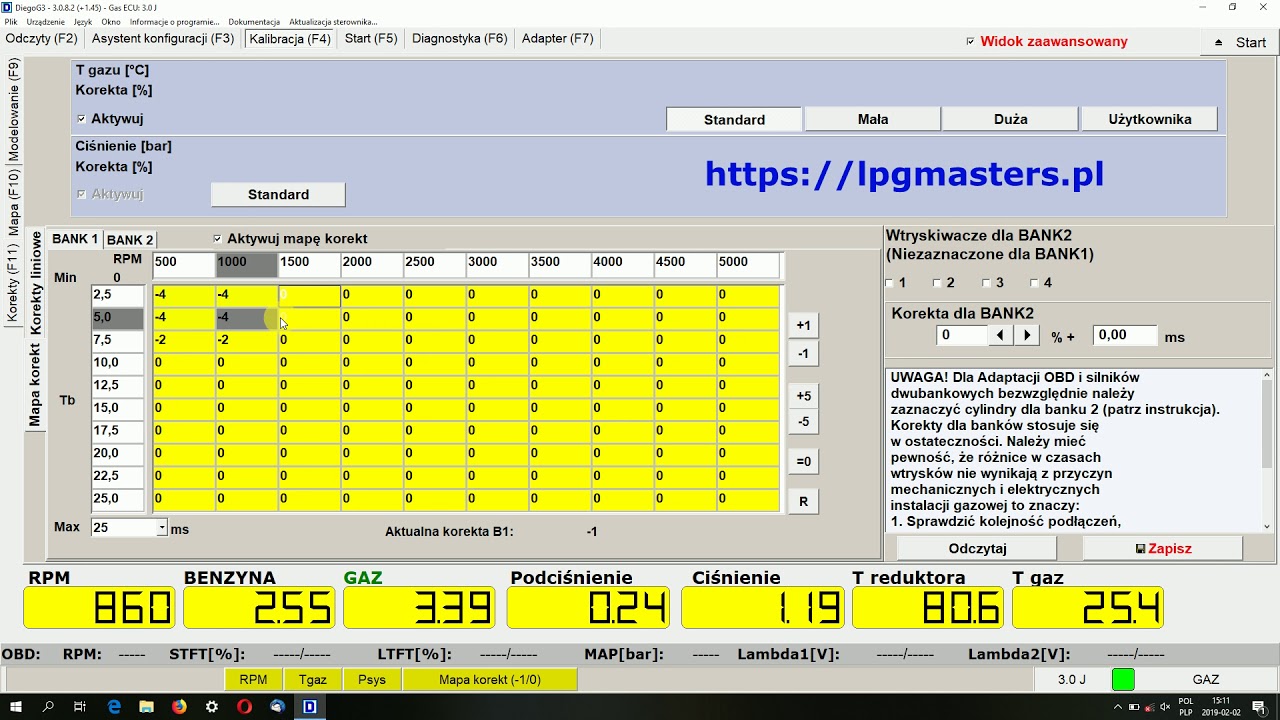Increase BANK2 correction with right arrow
This screenshot has width=1280, height=720.
click(1026, 336)
